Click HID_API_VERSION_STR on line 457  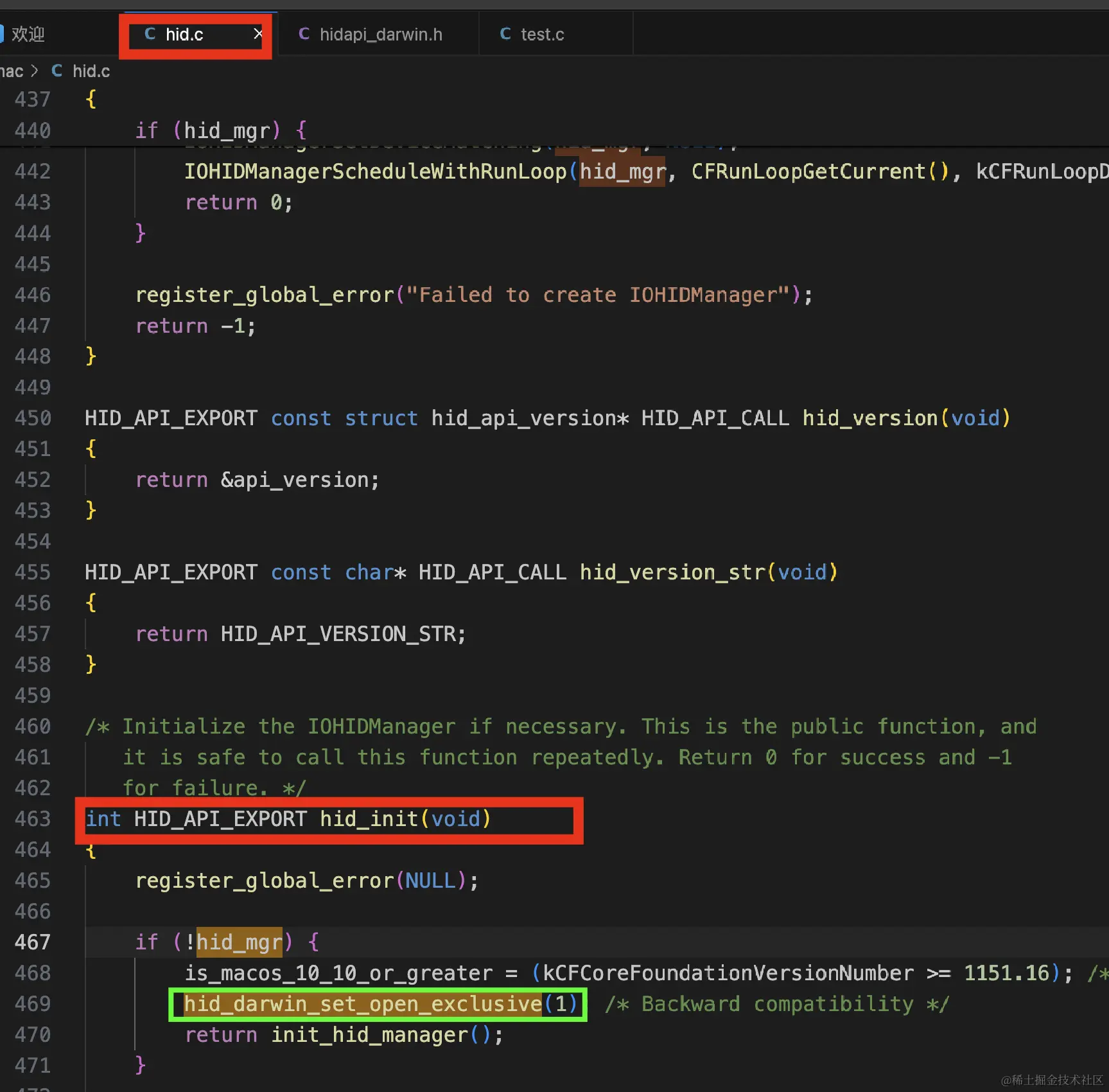[x=338, y=634]
